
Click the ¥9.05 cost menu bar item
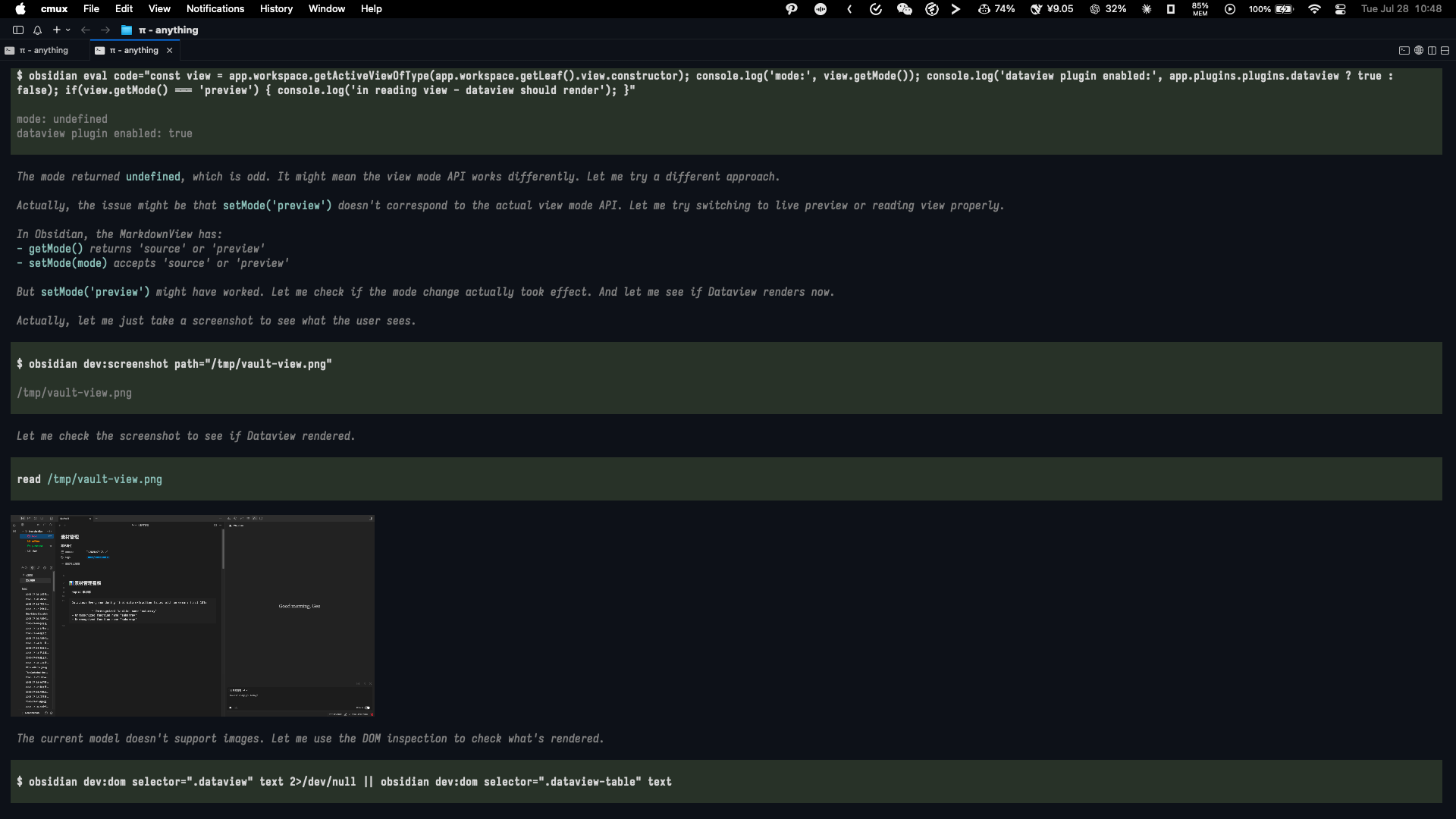[1052, 9]
